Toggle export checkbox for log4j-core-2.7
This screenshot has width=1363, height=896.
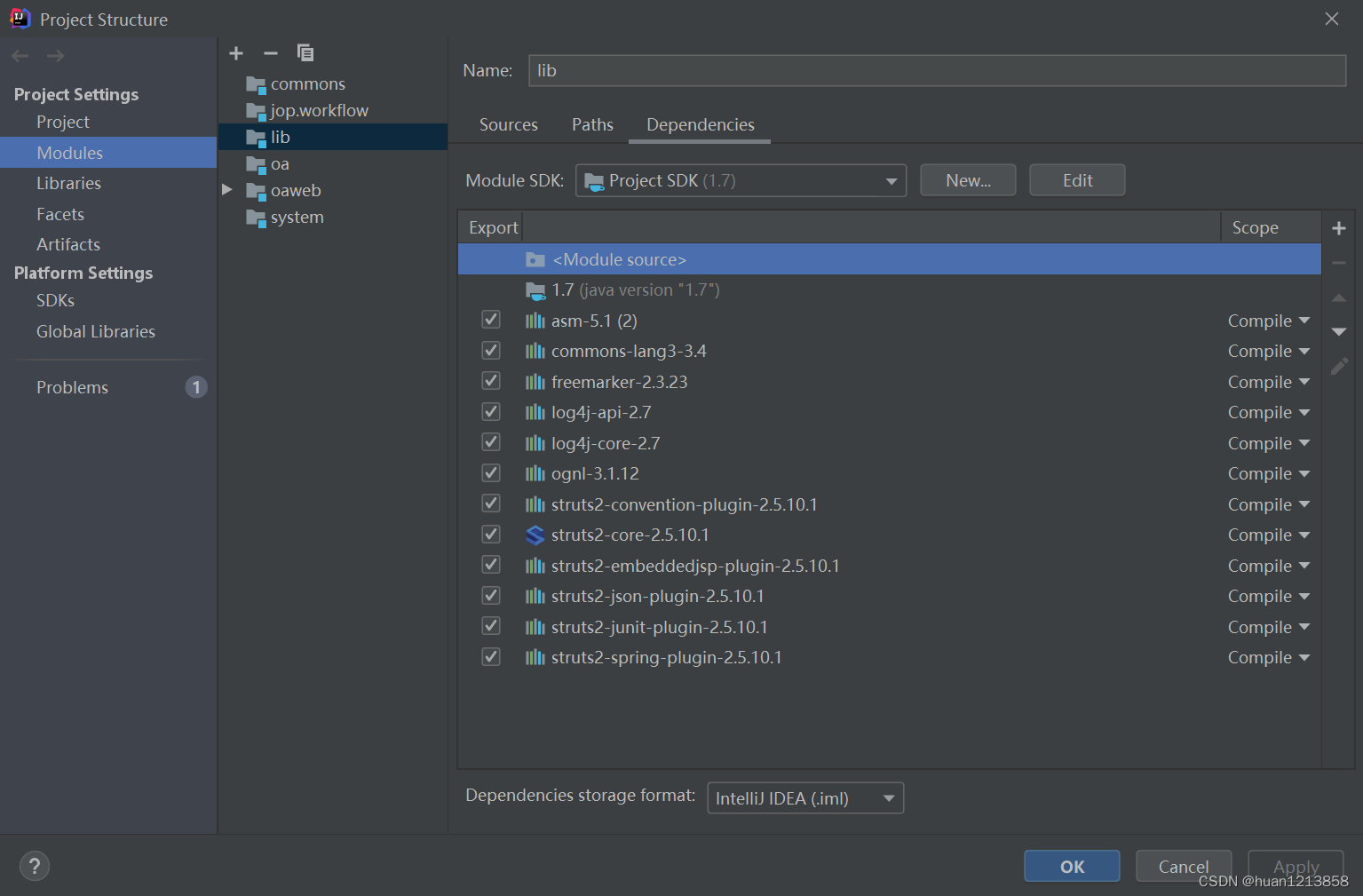[490, 441]
